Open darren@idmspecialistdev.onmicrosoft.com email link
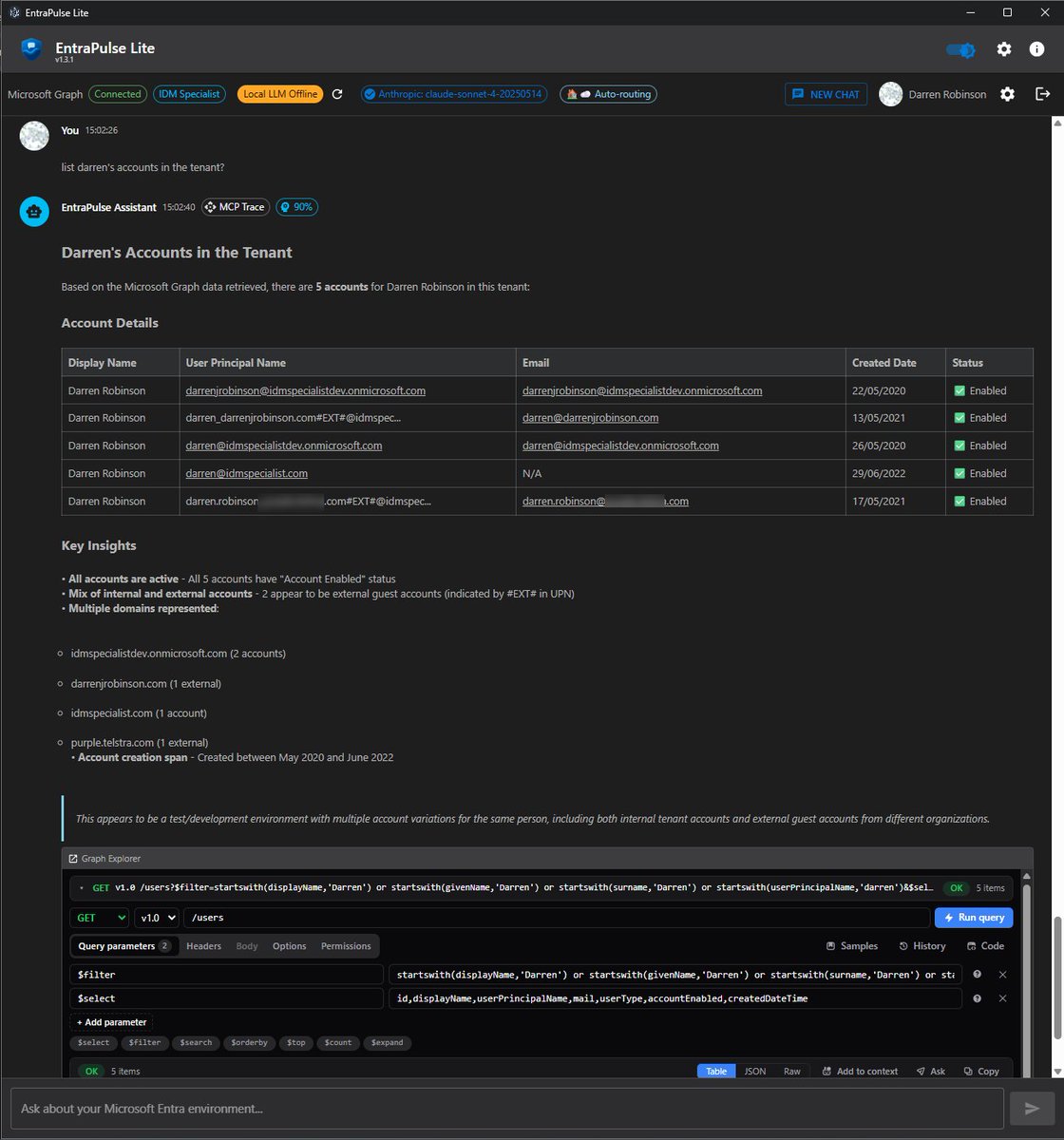The width and height of the screenshot is (1064, 1140). point(620,446)
